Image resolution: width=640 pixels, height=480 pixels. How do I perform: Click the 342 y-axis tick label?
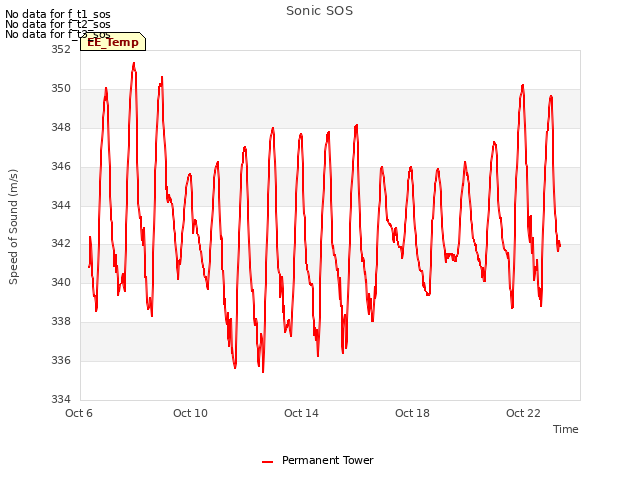pyautogui.click(x=60, y=244)
